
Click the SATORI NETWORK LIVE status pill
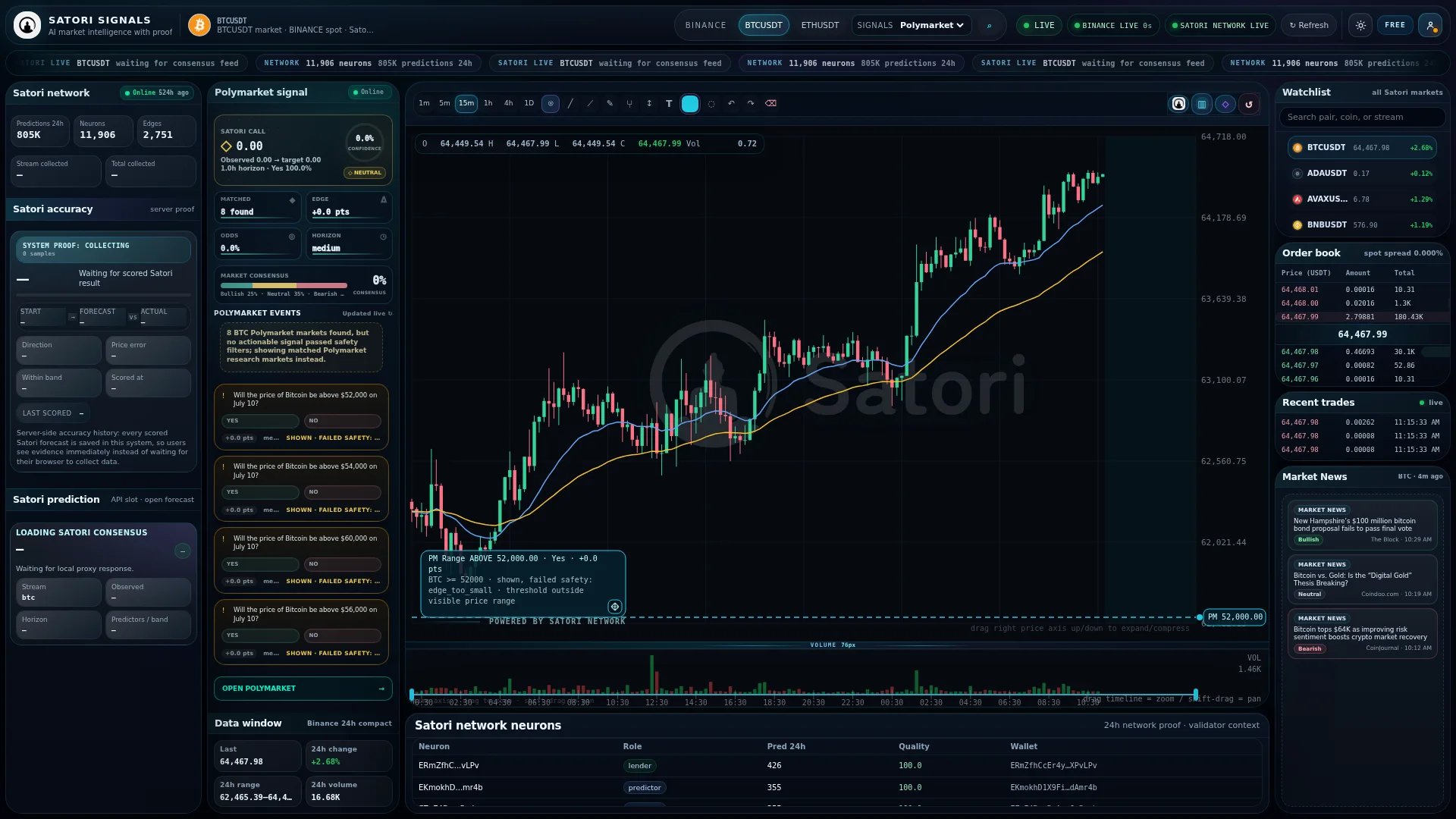[1220, 25]
